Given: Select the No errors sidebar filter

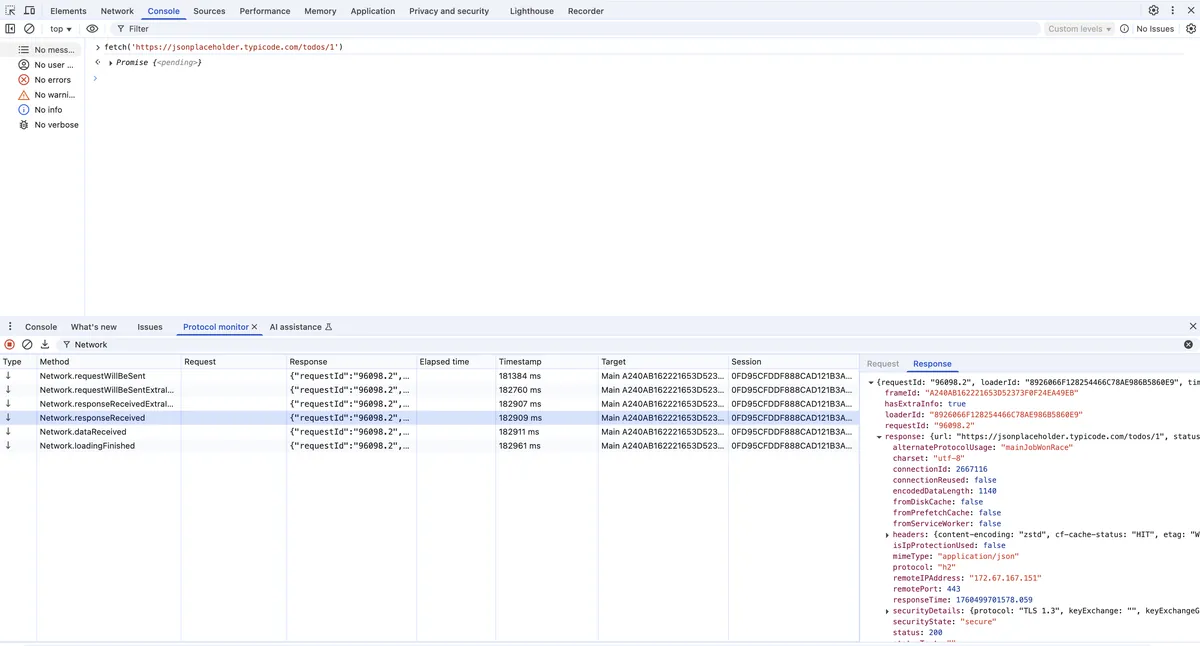Looking at the screenshot, I should [52, 80].
